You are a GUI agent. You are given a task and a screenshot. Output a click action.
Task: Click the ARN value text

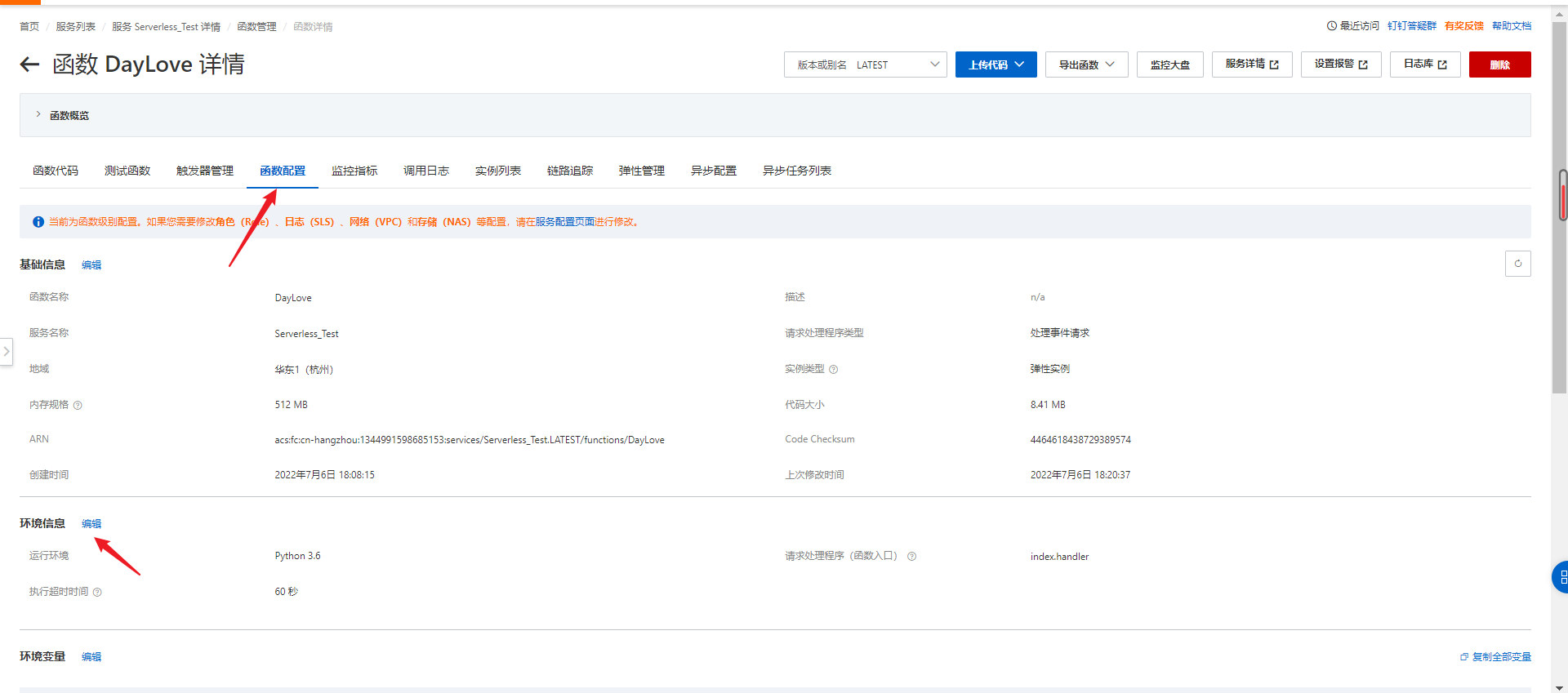click(470, 440)
